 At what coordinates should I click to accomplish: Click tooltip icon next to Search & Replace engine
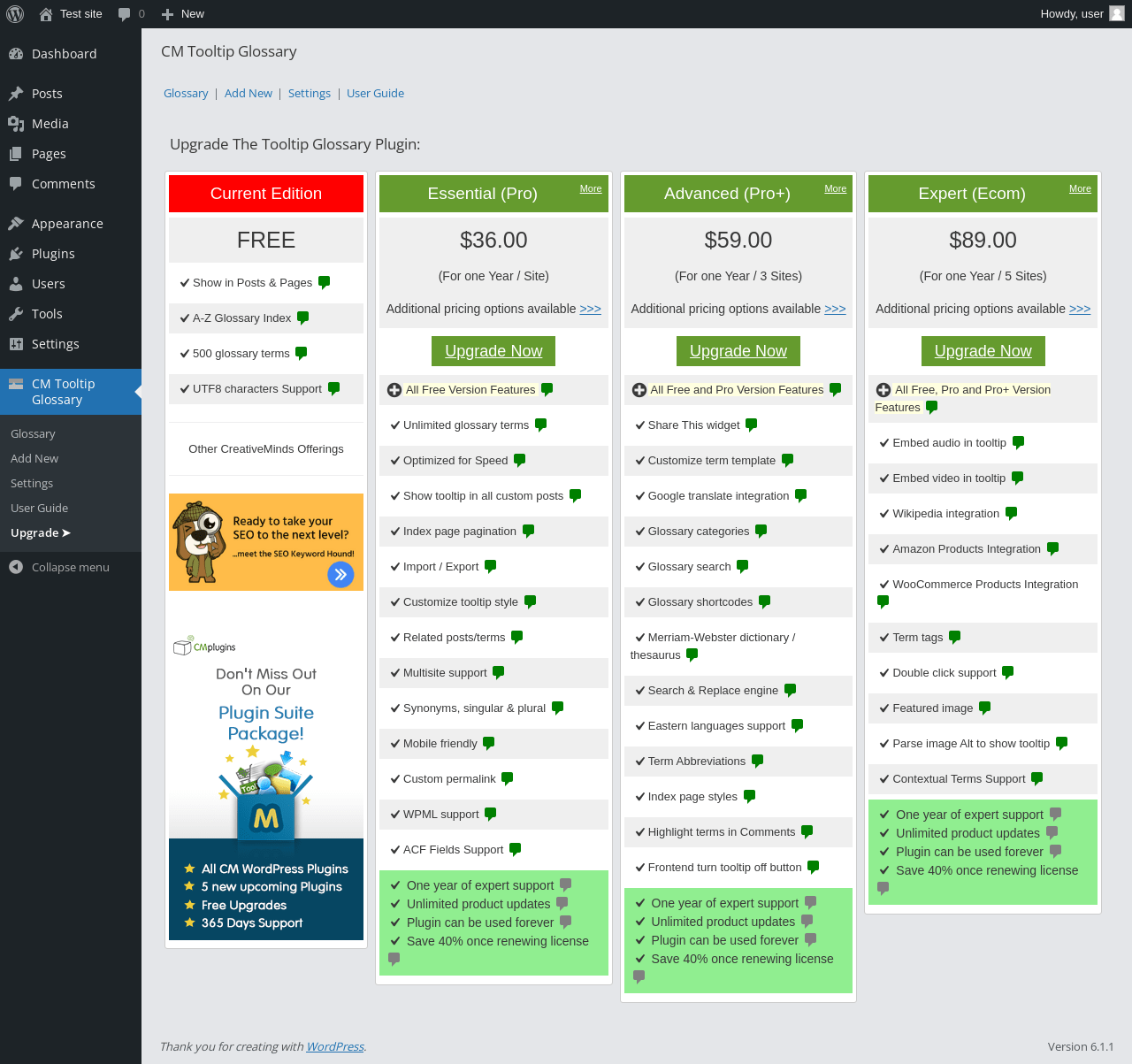point(790,691)
